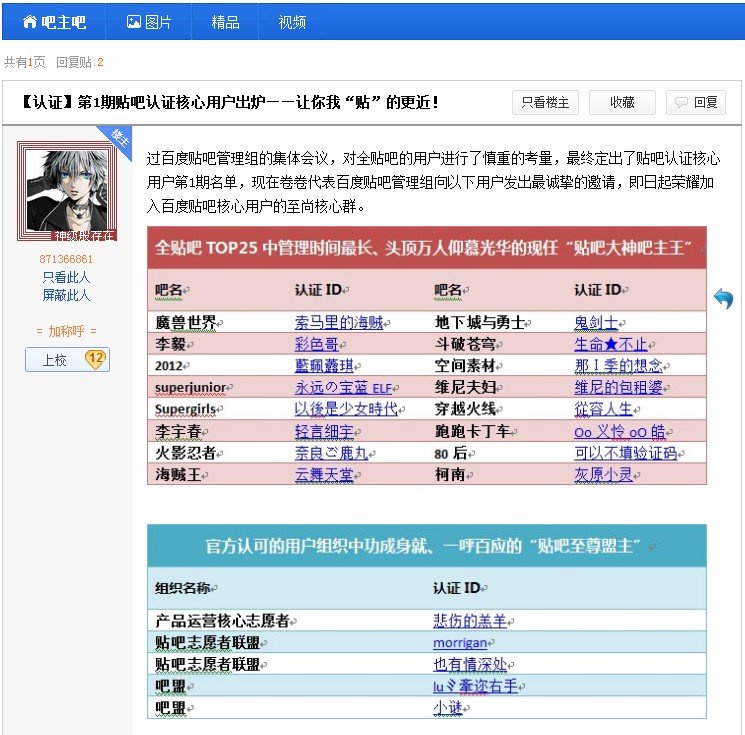Open the 彩色哥 user link
Viewport: 745px width, 735px height.
pos(316,344)
